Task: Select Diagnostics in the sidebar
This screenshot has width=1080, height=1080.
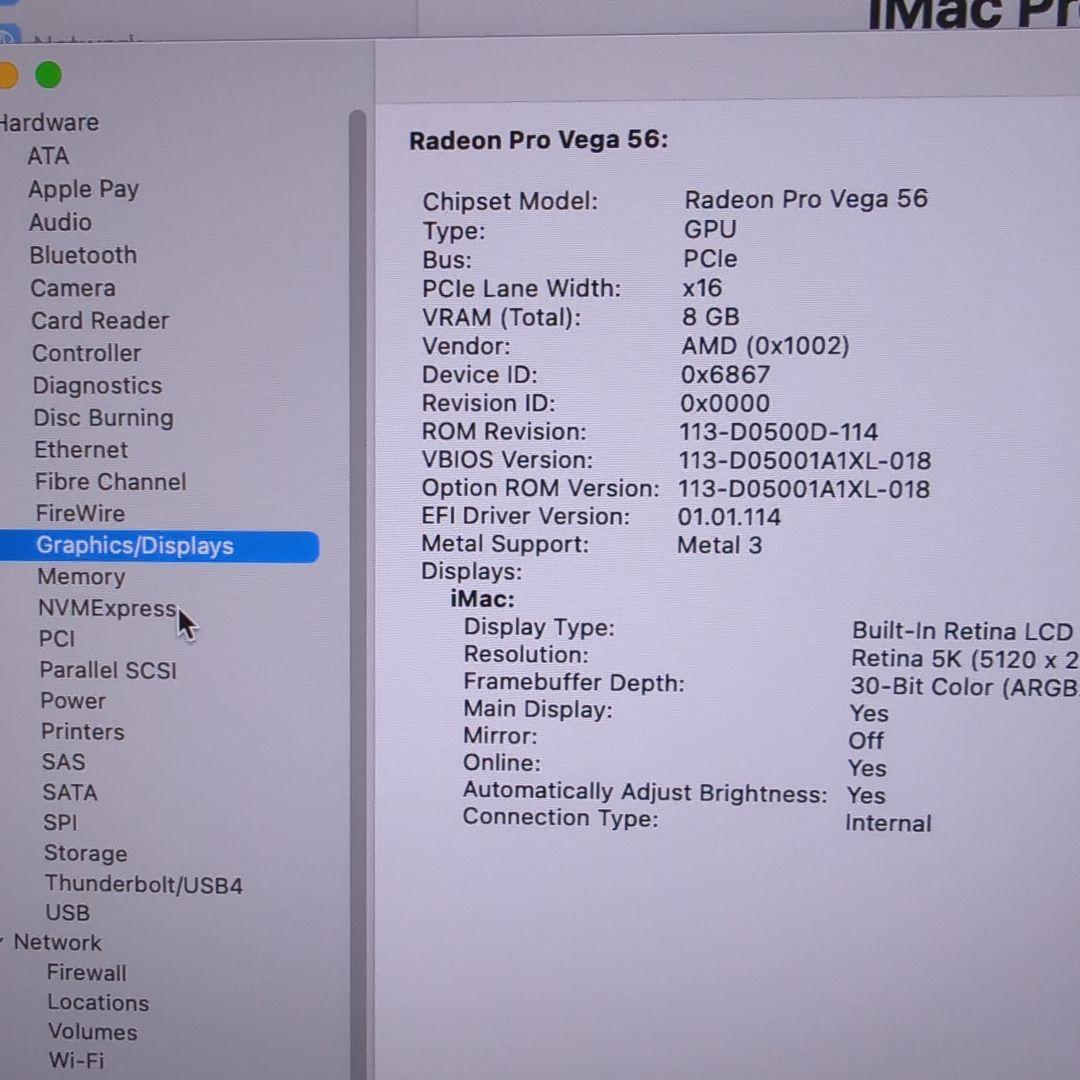Action: click(97, 385)
